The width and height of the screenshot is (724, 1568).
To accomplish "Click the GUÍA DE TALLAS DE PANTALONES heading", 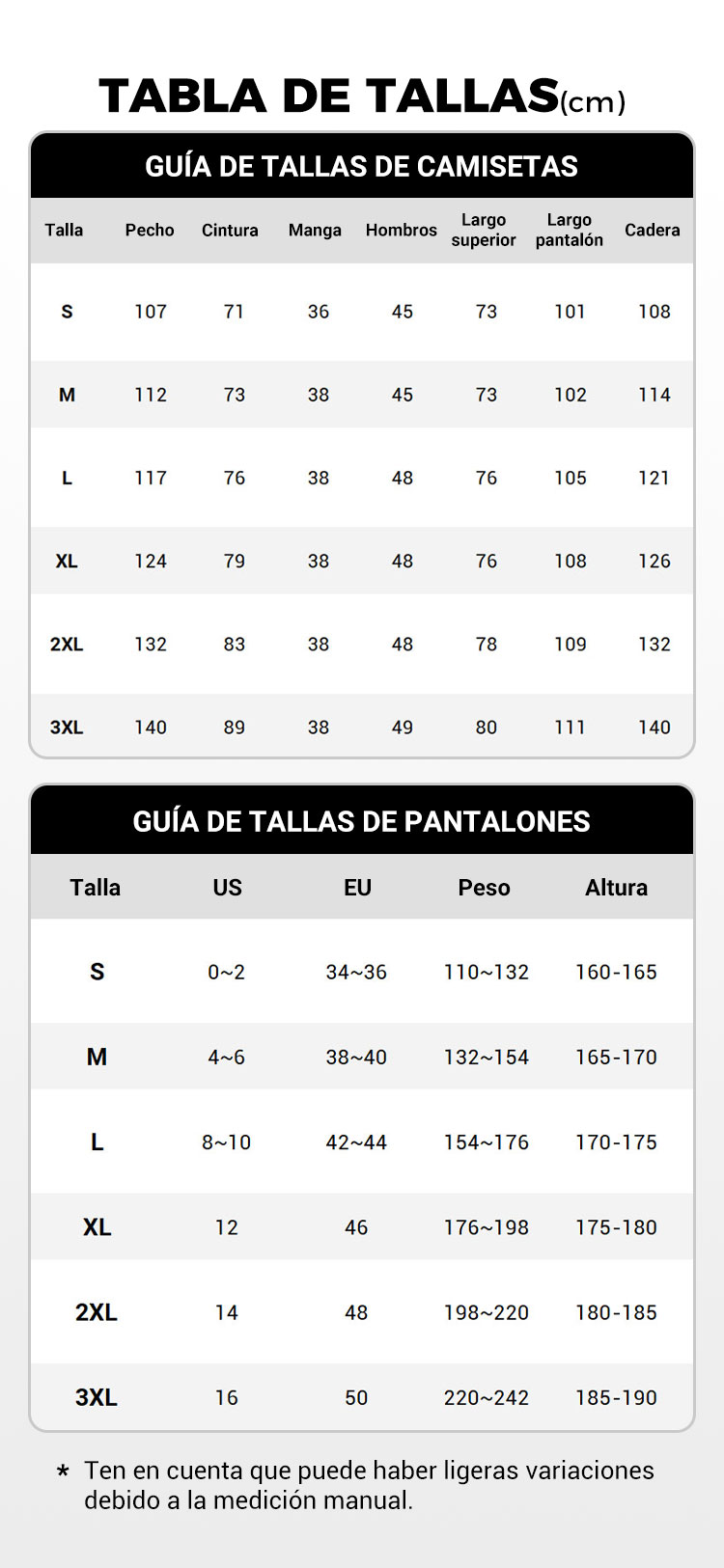I will [x=362, y=821].
